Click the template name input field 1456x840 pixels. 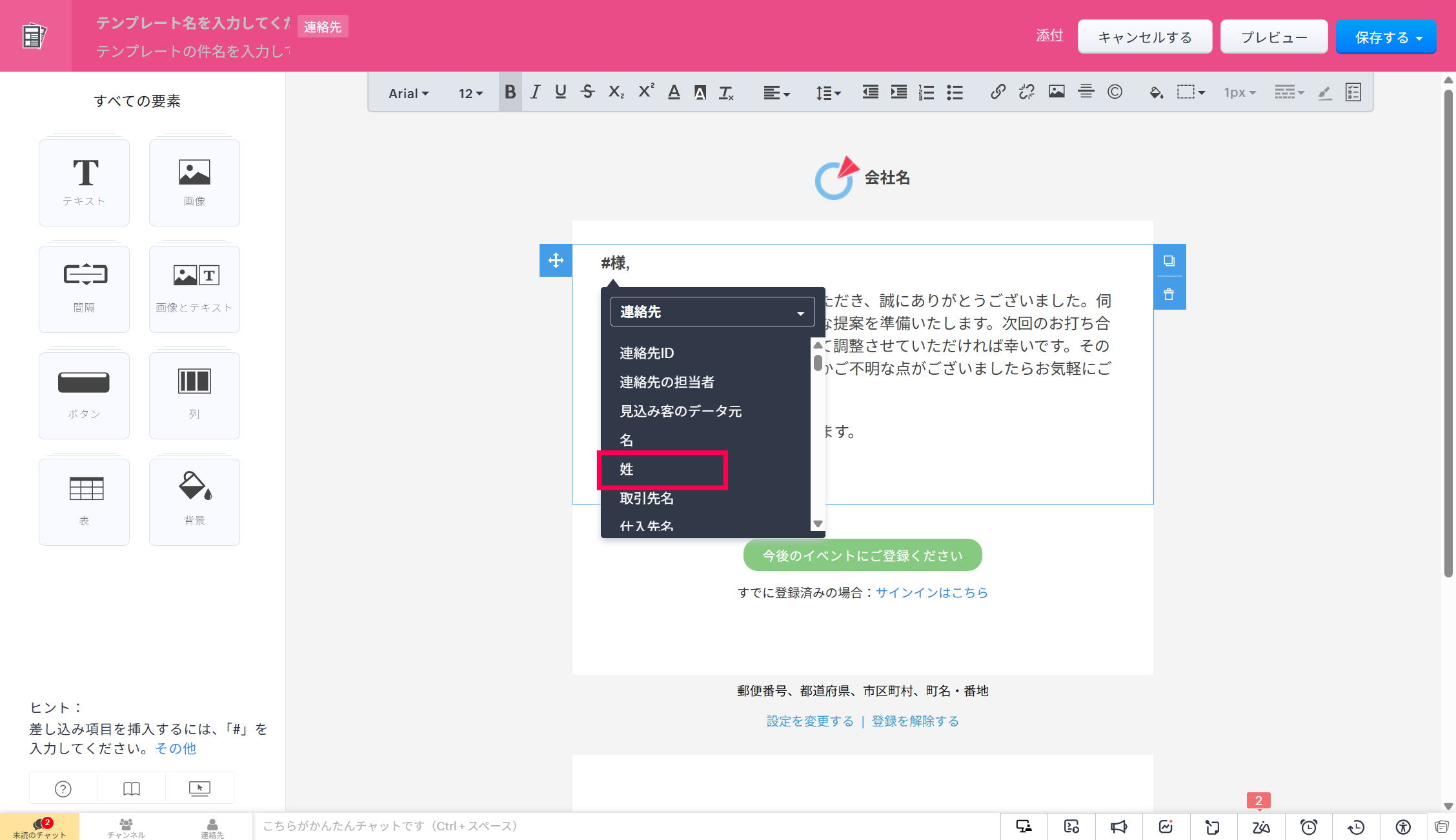pos(192,23)
